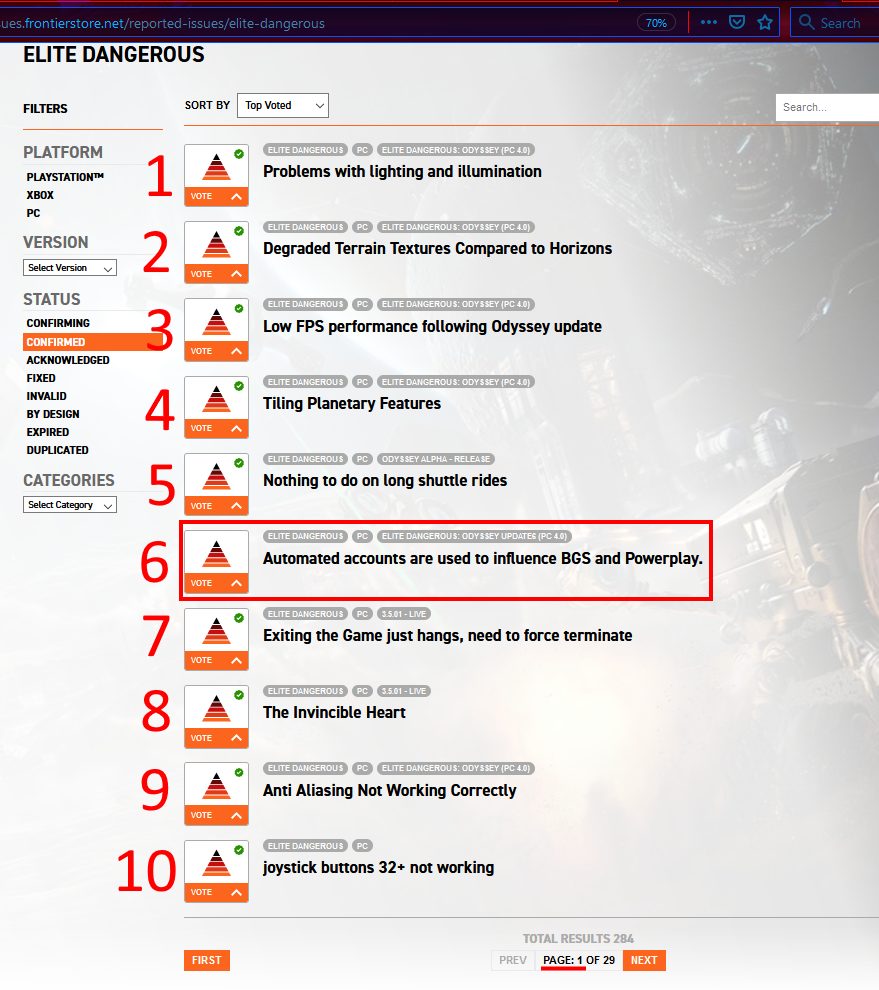
Task: Filter by PlayStation platform
Action: click(x=65, y=177)
